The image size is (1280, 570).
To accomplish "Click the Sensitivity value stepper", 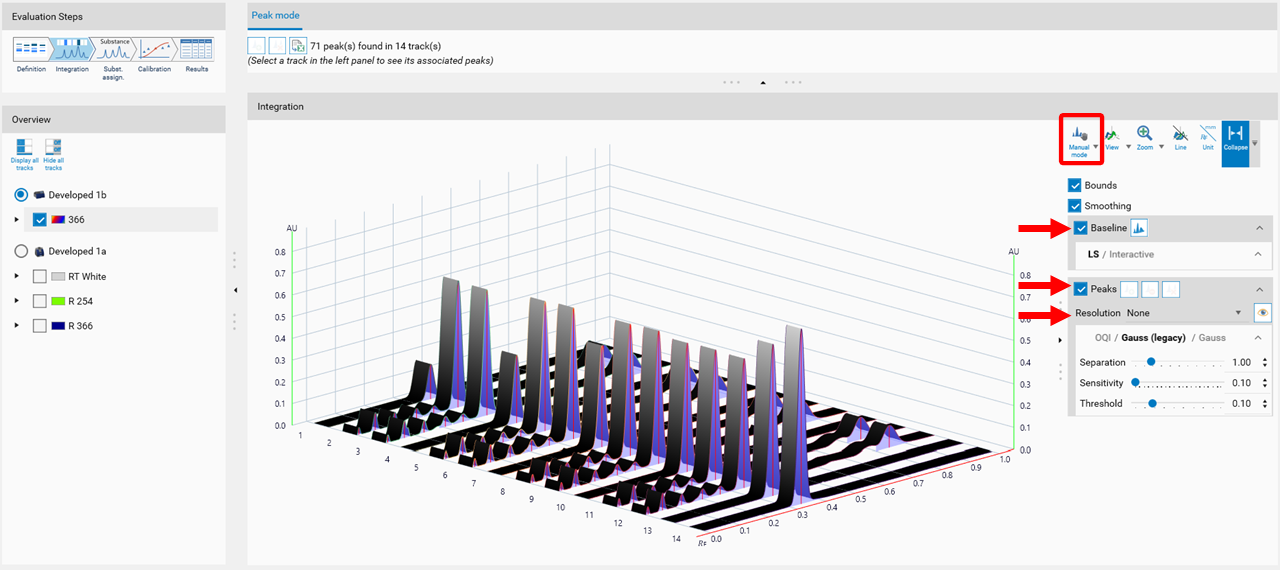I will [x=1266, y=383].
